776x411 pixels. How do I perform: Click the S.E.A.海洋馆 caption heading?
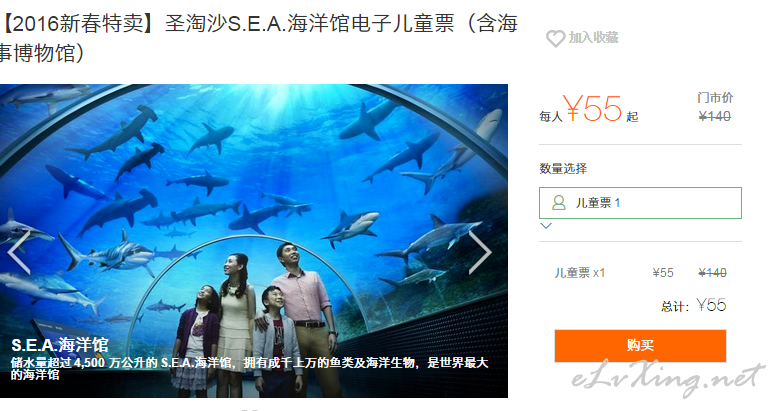[x=60, y=345]
